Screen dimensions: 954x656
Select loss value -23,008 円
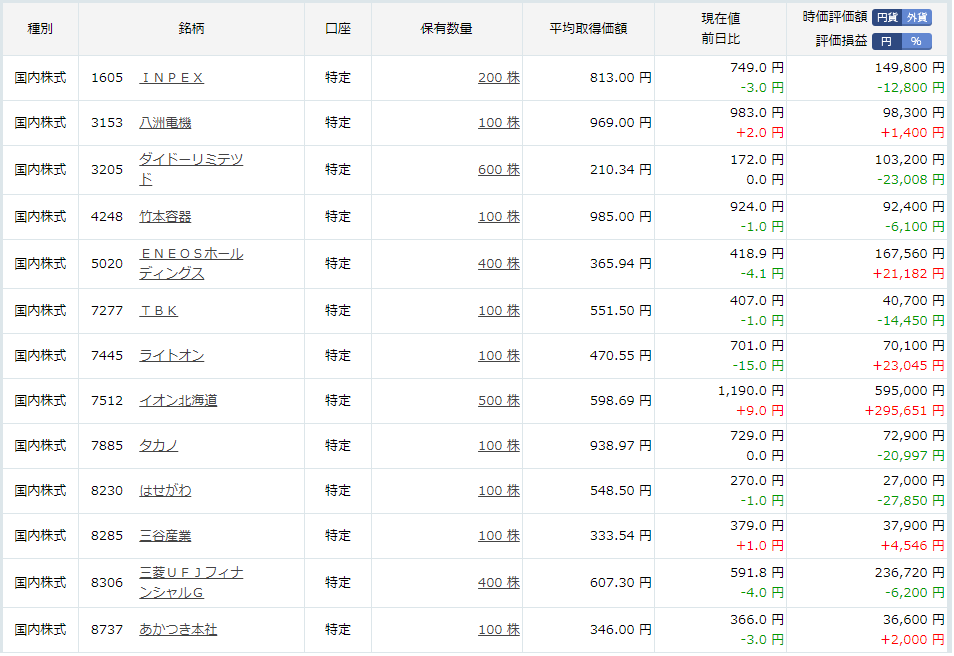pyautogui.click(x=911, y=180)
